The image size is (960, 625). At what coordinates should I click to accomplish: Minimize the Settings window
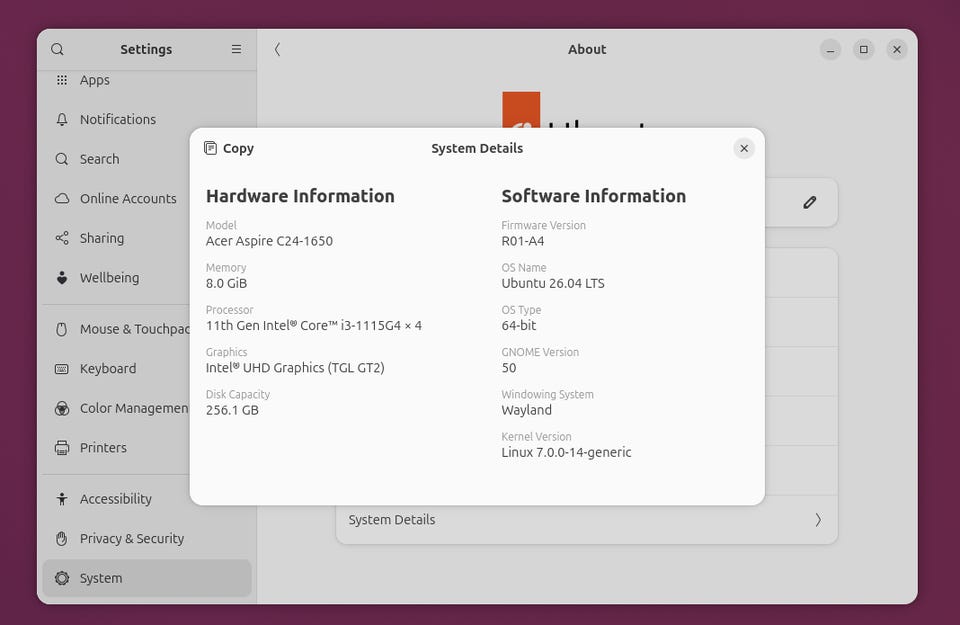point(830,50)
